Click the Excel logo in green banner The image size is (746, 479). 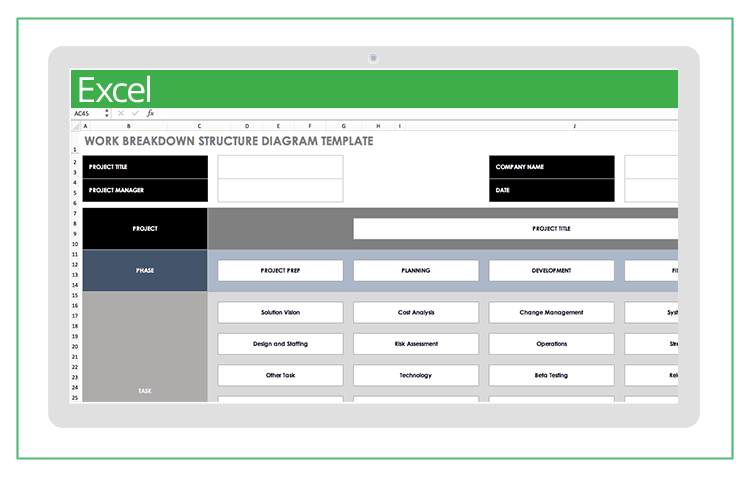pyautogui.click(x=114, y=90)
